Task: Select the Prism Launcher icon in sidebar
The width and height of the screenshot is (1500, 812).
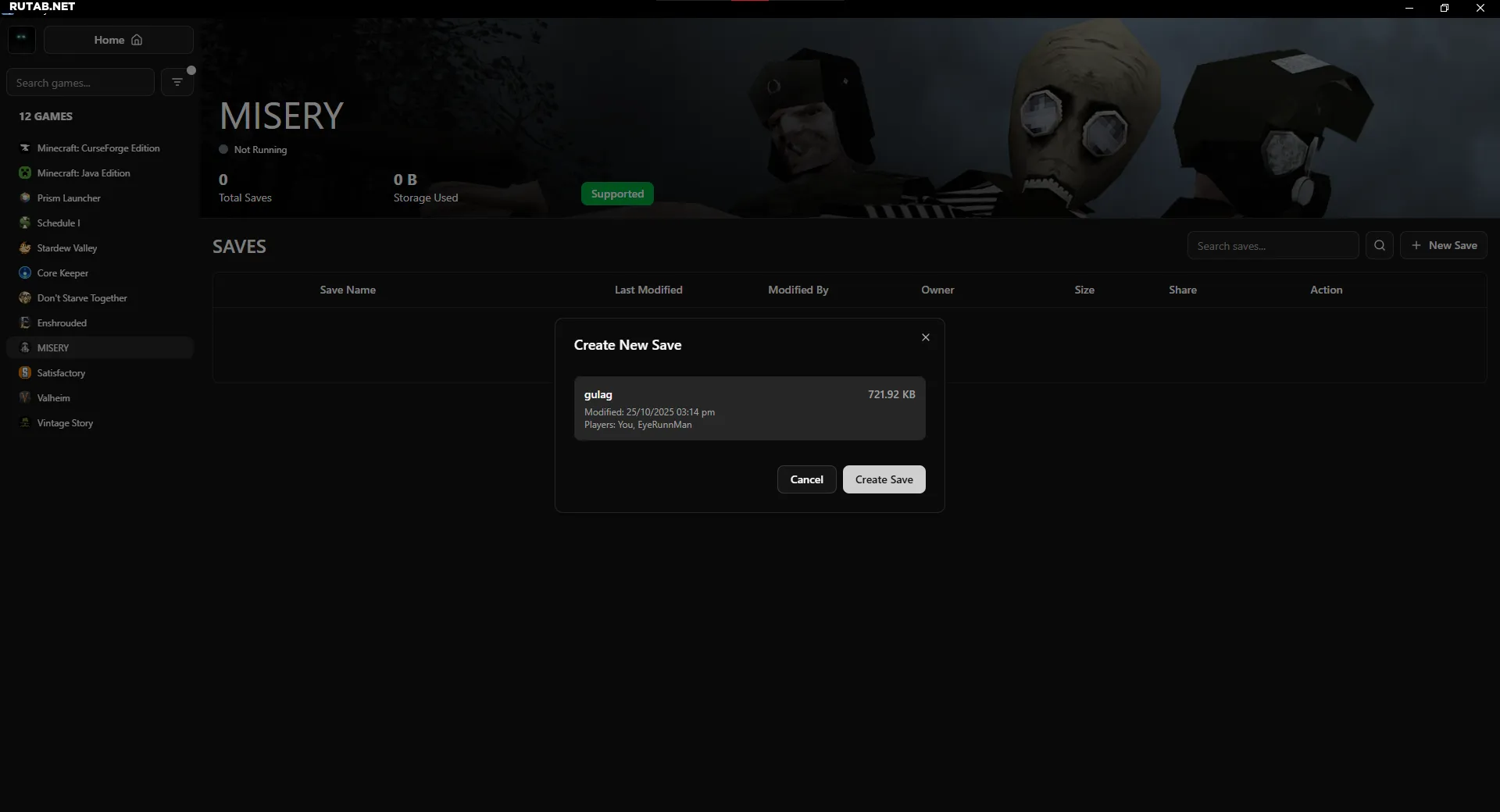Action: tap(25, 198)
